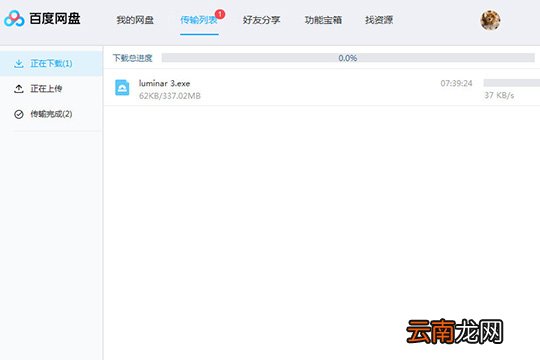Click the download arrow icon beside 正在下载

pos(19,63)
